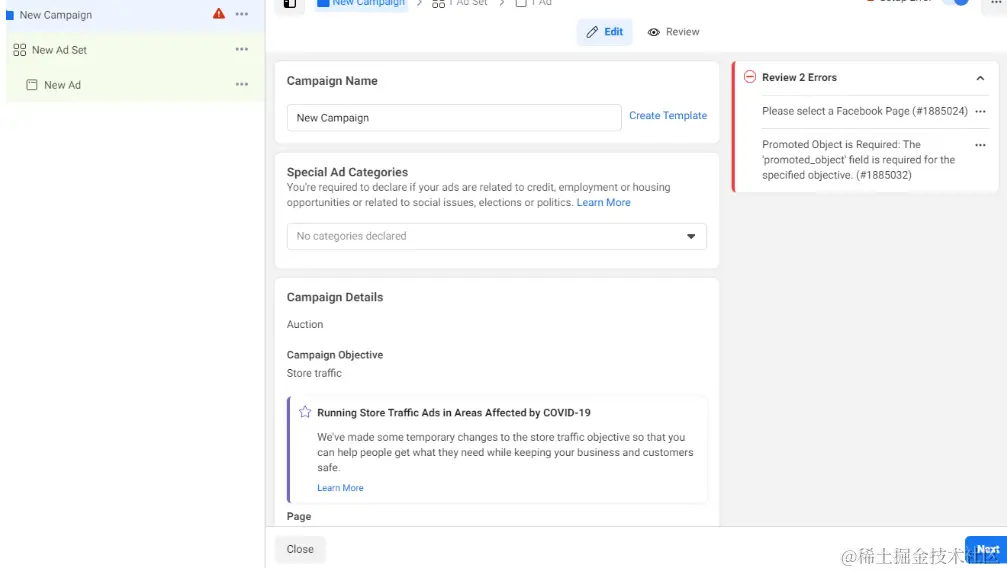Click the star icon in the COVID-19 notice
Viewport: 1007px width, 573px height.
tap(305, 412)
